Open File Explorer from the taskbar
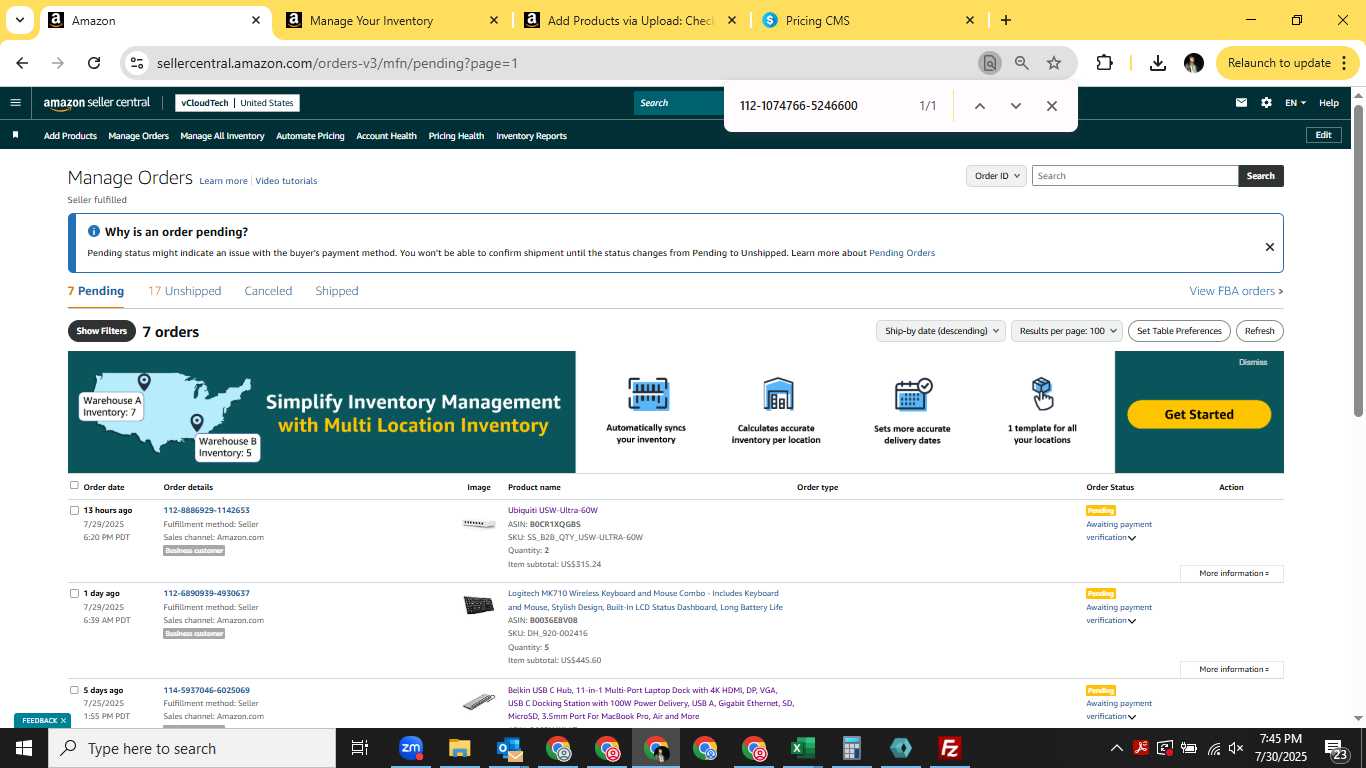The height and width of the screenshot is (768, 1366). coord(459,748)
